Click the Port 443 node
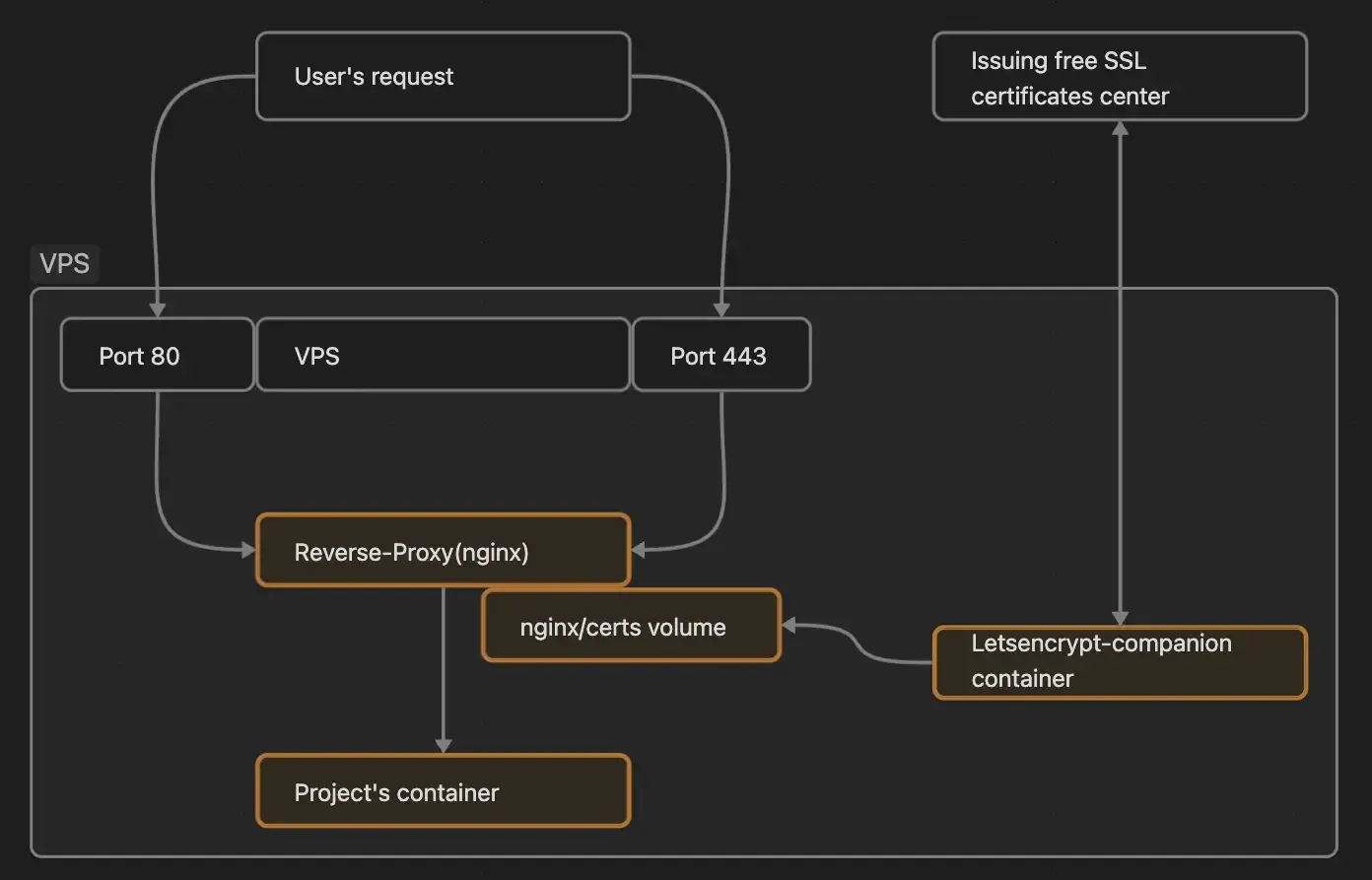 tap(720, 355)
